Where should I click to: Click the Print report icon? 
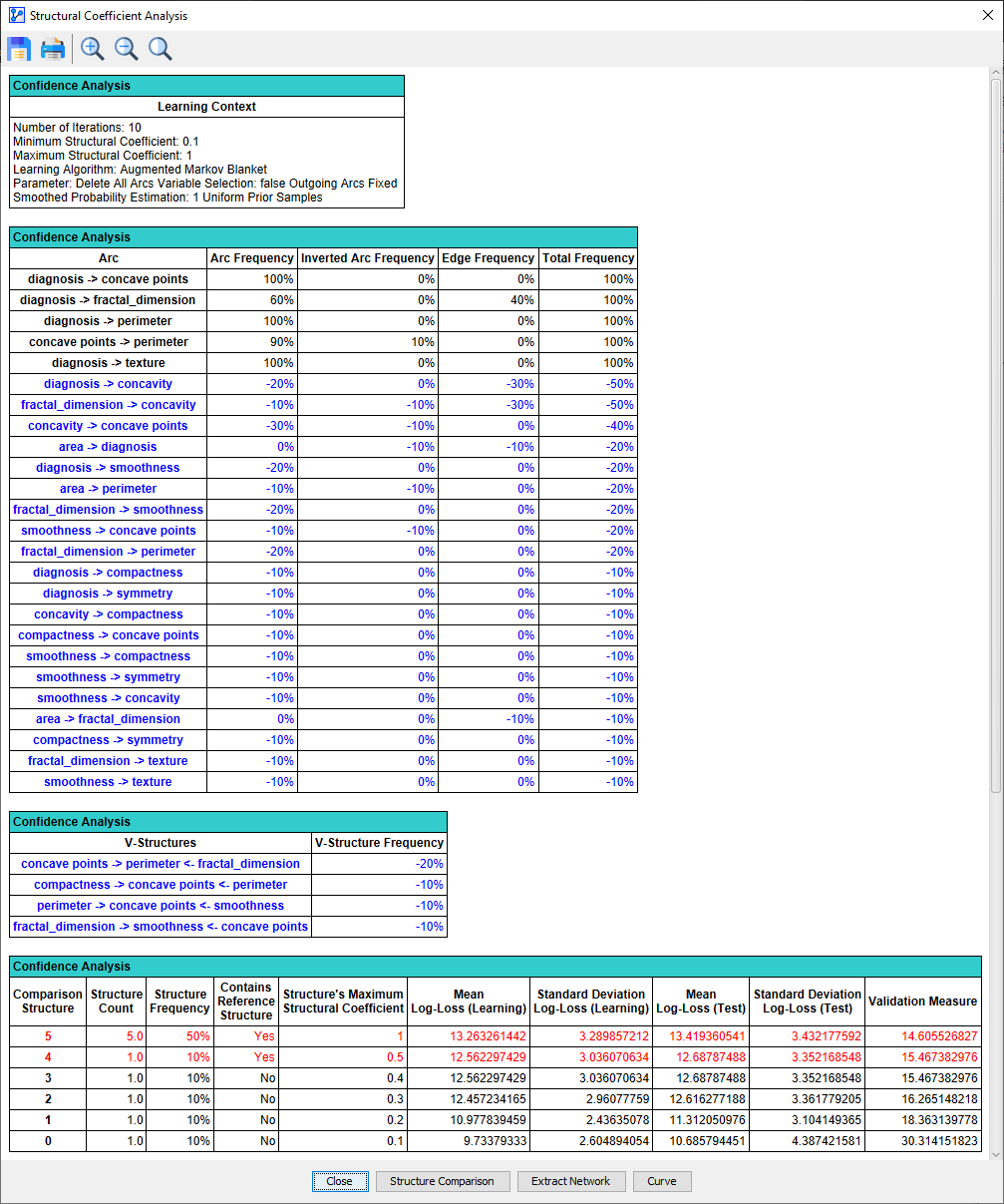(x=53, y=49)
